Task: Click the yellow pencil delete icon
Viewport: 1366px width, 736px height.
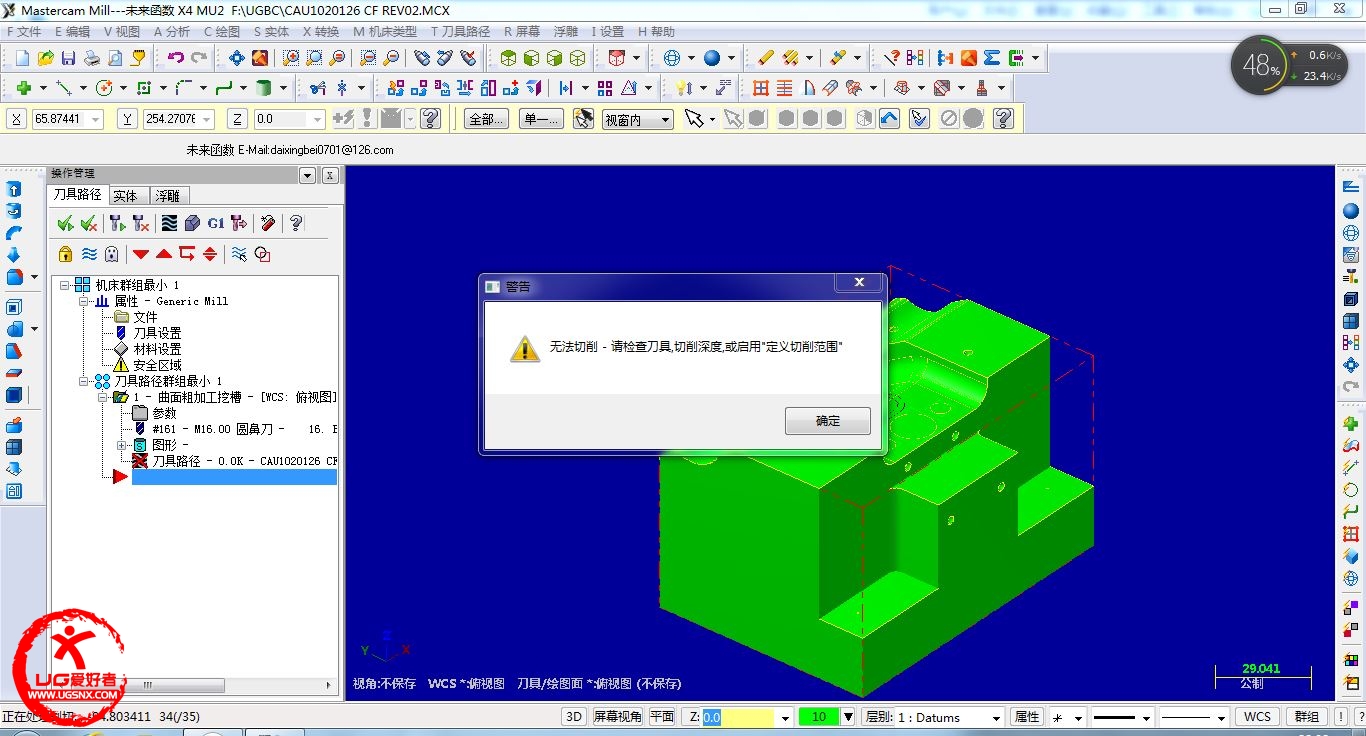Action: click(766, 58)
